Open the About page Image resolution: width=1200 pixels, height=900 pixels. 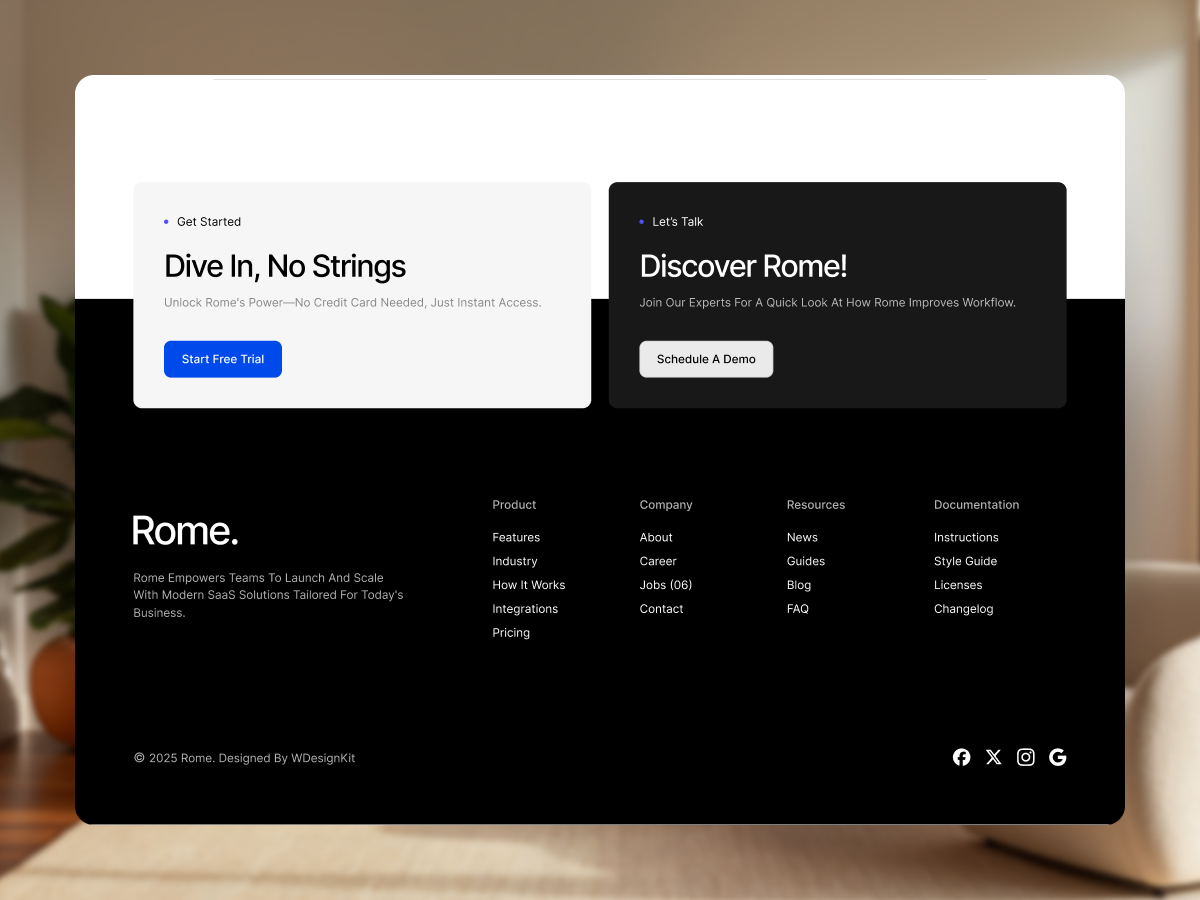coord(656,537)
